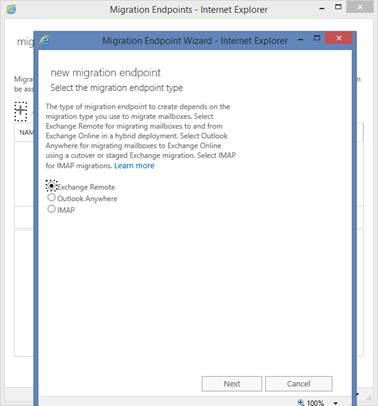Close the Migration Endpoint Wizard window
This screenshot has height=406, width=378.
pyautogui.click(x=339, y=38)
